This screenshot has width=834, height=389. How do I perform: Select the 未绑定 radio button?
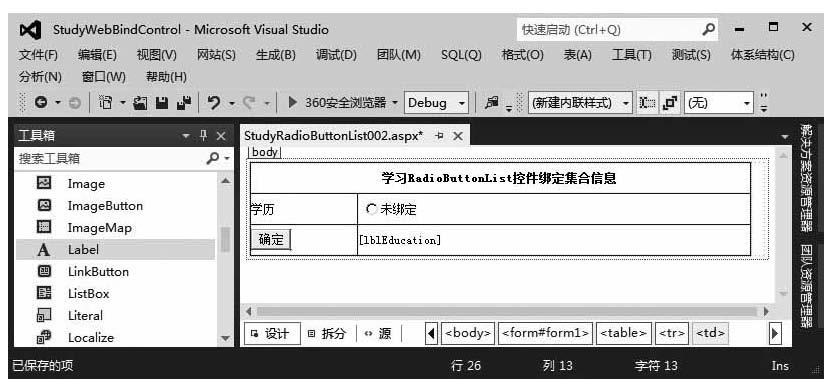(371, 210)
